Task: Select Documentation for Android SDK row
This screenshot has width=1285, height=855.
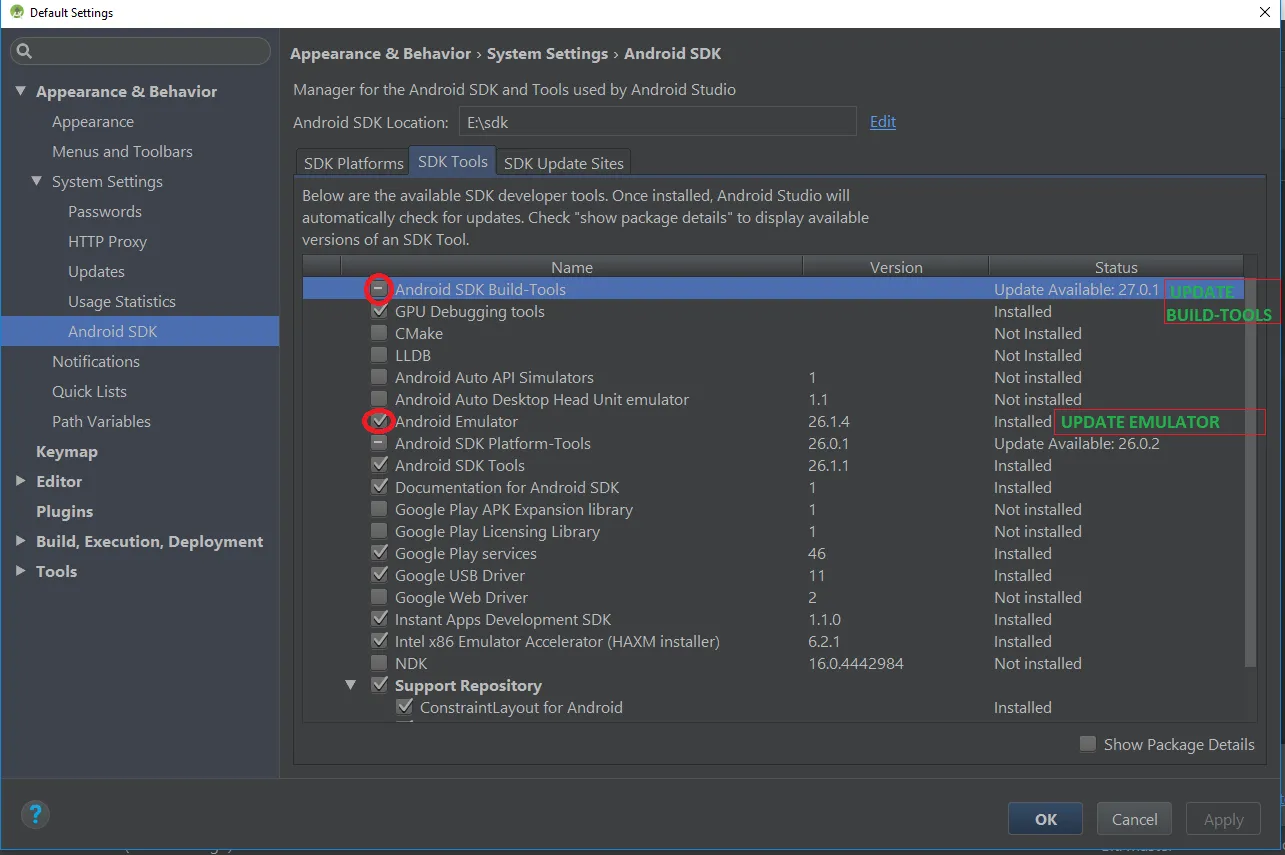Action: tap(507, 488)
